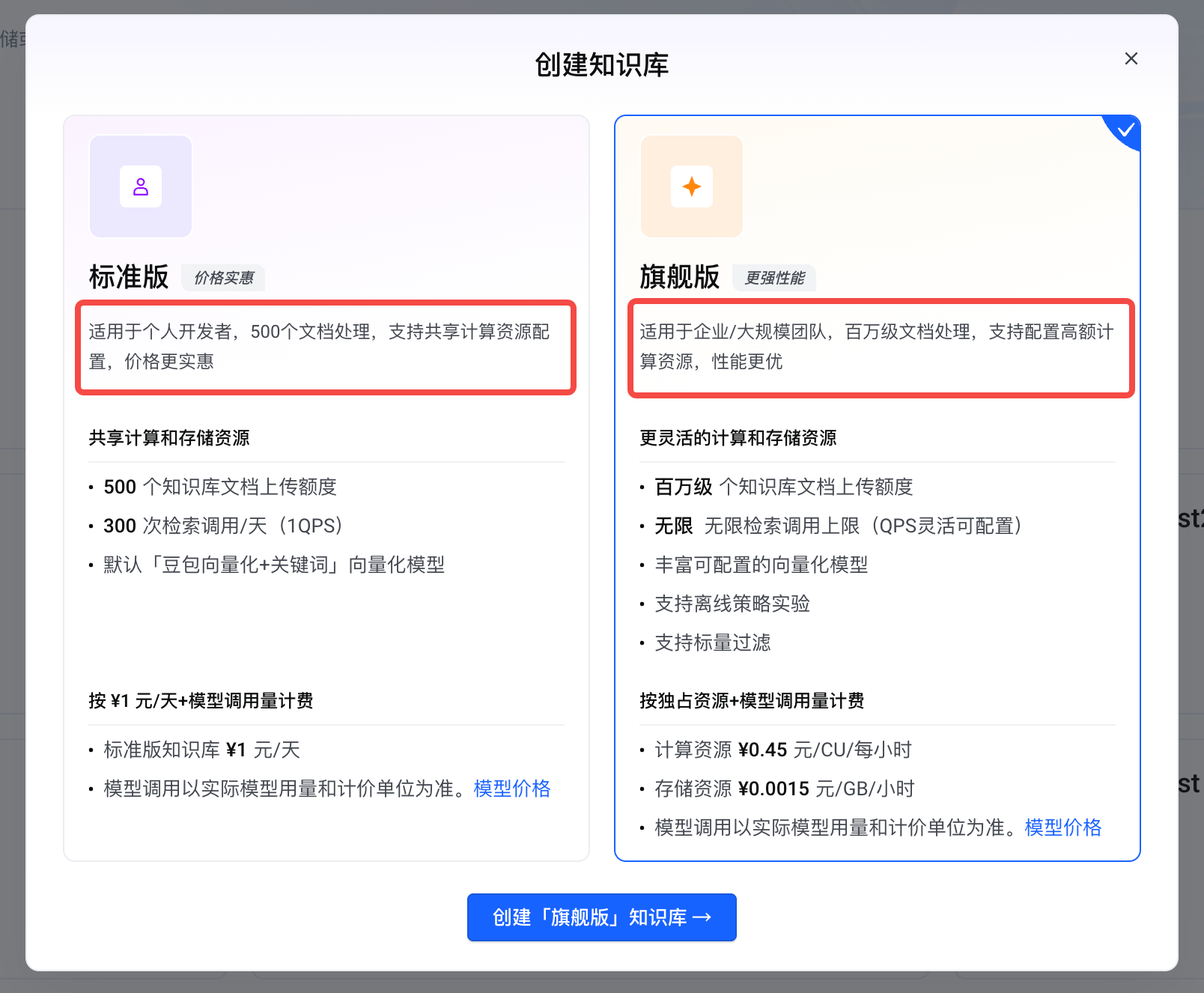Close the 创建知识库 dialog
The width and height of the screenshot is (1204, 993).
click(x=1131, y=58)
